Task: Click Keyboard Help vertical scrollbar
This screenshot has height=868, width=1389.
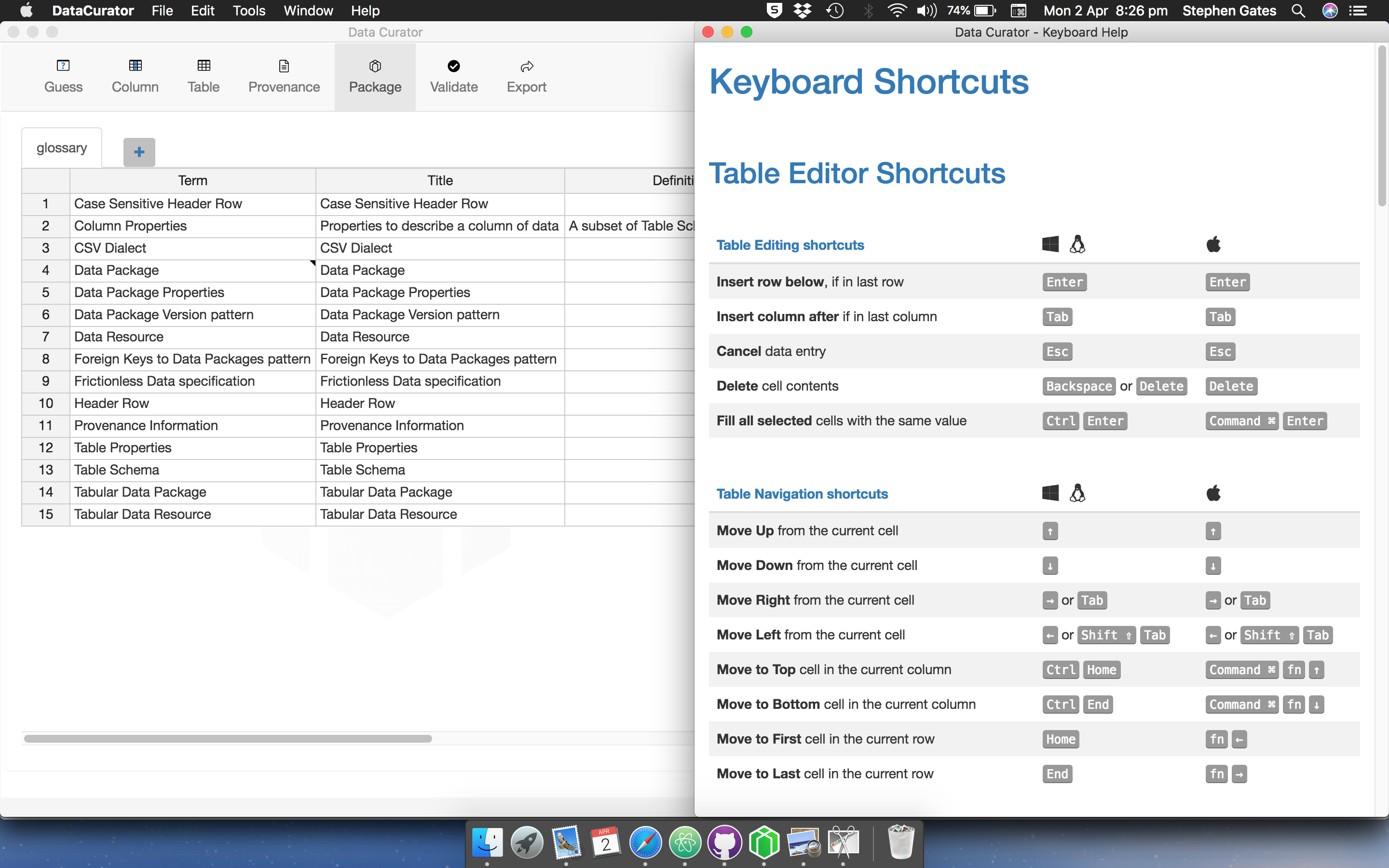Action: [x=1382, y=126]
